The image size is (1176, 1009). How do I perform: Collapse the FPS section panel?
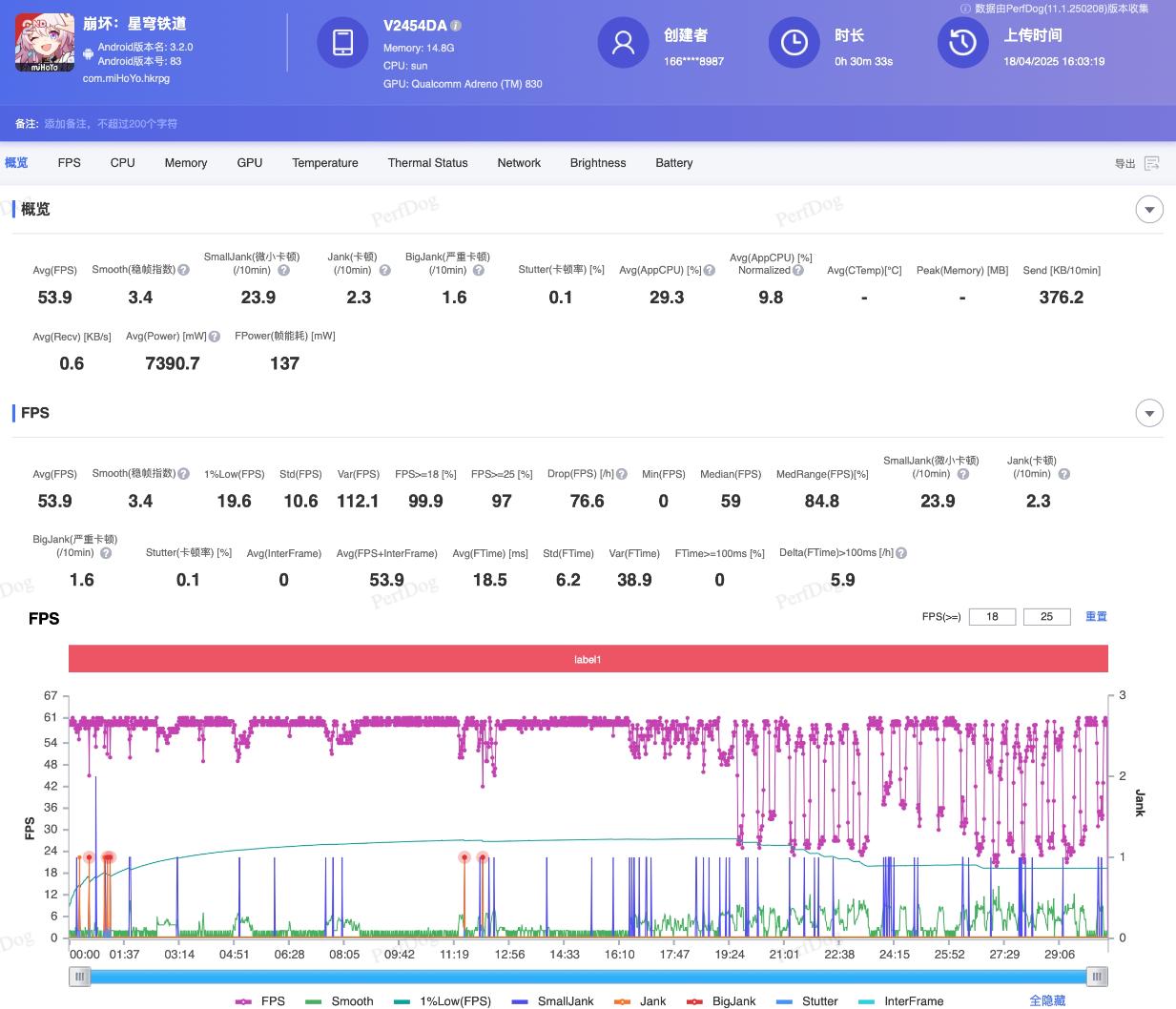point(1149,413)
